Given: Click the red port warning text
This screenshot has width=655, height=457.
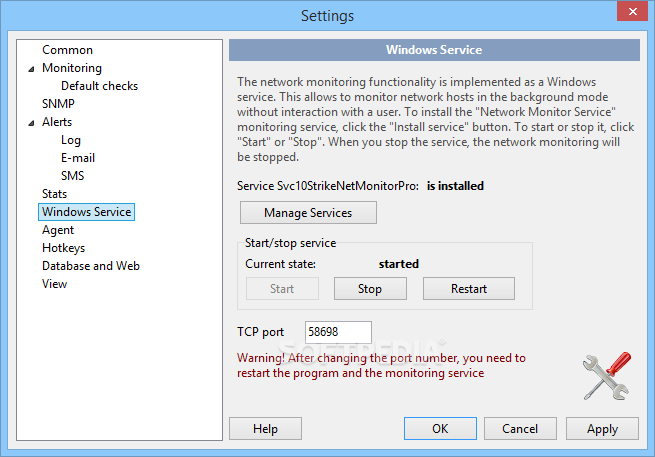Looking at the screenshot, I should (x=381, y=366).
